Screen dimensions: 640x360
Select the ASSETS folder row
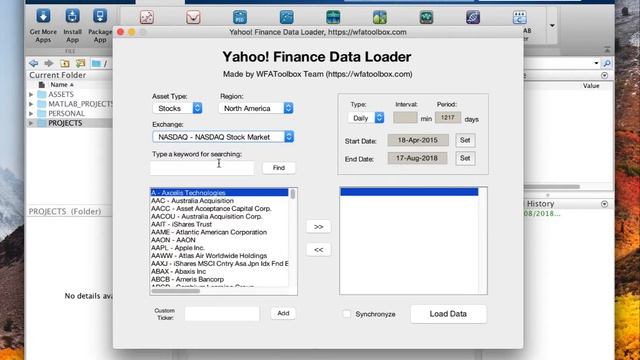pyautogui.click(x=70, y=94)
